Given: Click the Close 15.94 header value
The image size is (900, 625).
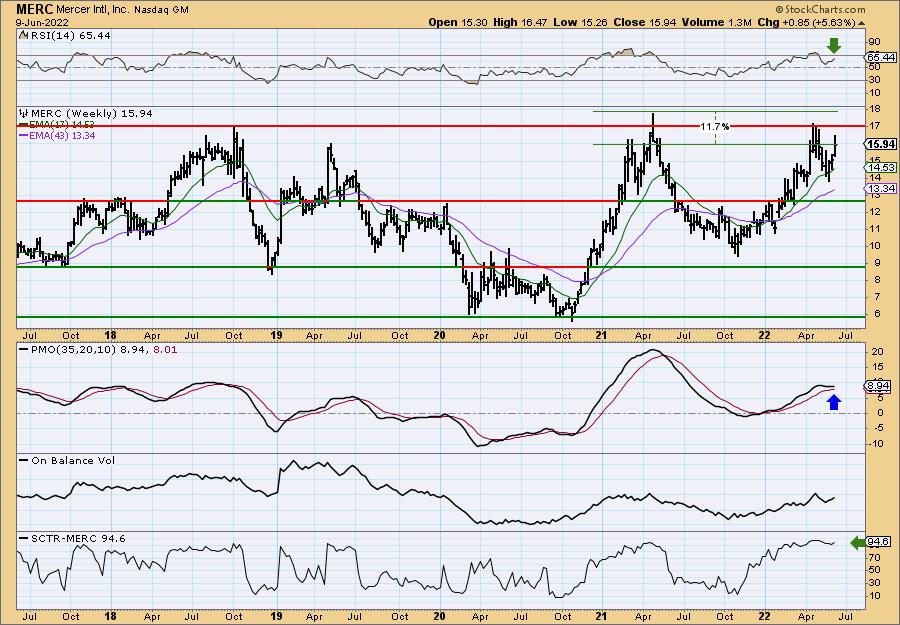Looking at the screenshot, I should coord(645,22).
